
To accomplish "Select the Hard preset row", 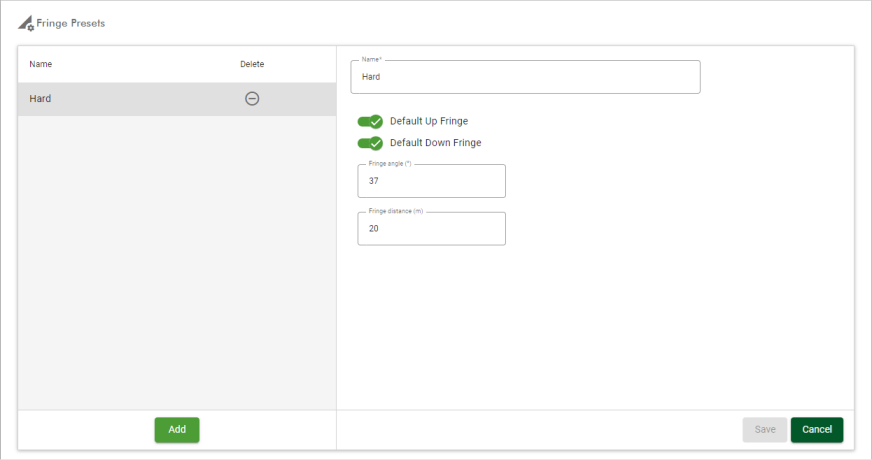I will (120, 99).
